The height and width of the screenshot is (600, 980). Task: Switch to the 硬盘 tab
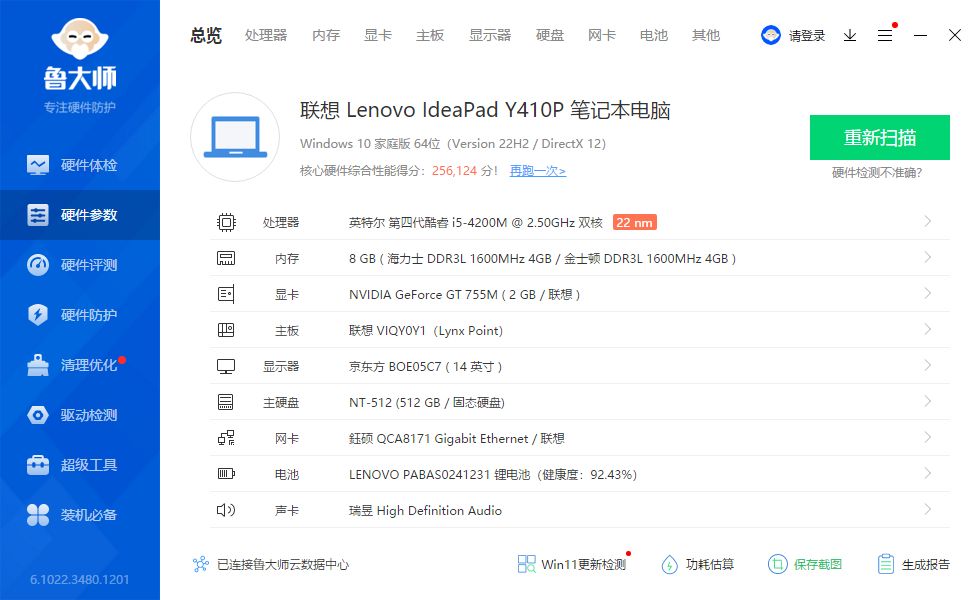point(550,35)
